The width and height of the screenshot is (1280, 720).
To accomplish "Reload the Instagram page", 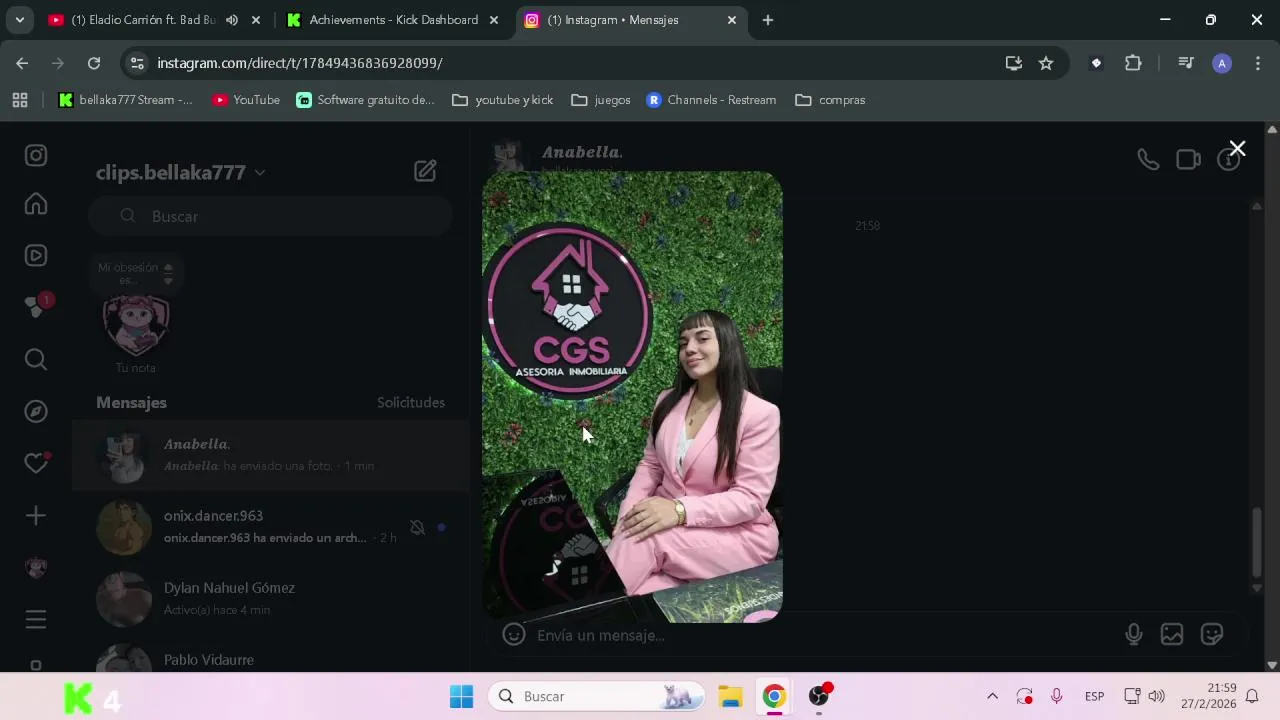I will (x=94, y=63).
